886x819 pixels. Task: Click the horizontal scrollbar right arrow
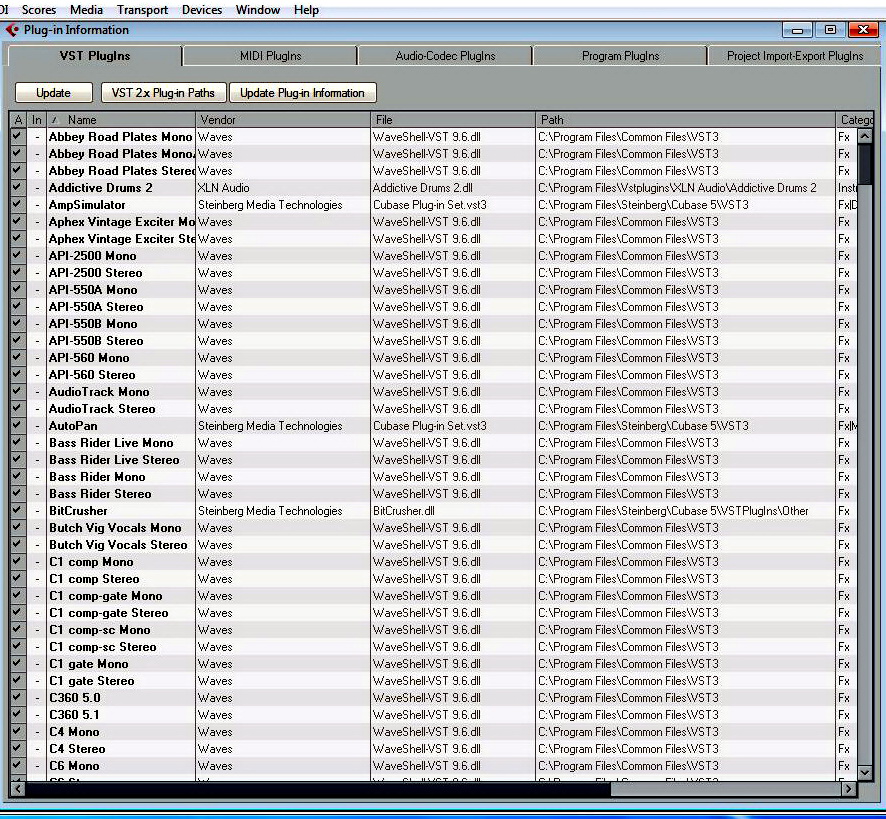click(x=848, y=788)
